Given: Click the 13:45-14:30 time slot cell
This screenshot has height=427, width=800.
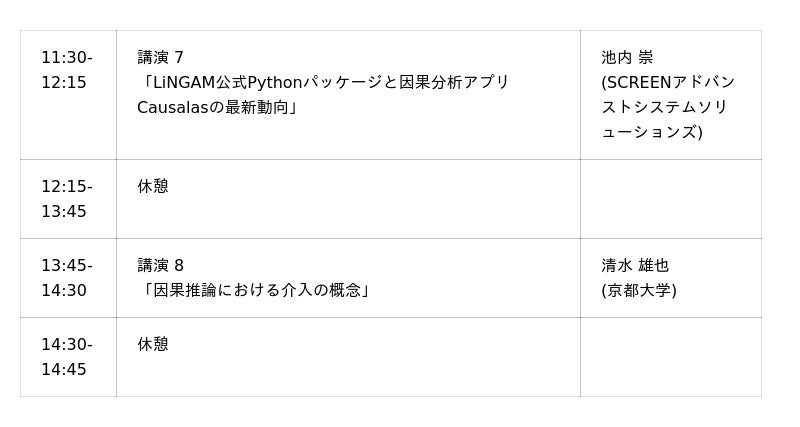Looking at the screenshot, I should (x=67, y=278).
